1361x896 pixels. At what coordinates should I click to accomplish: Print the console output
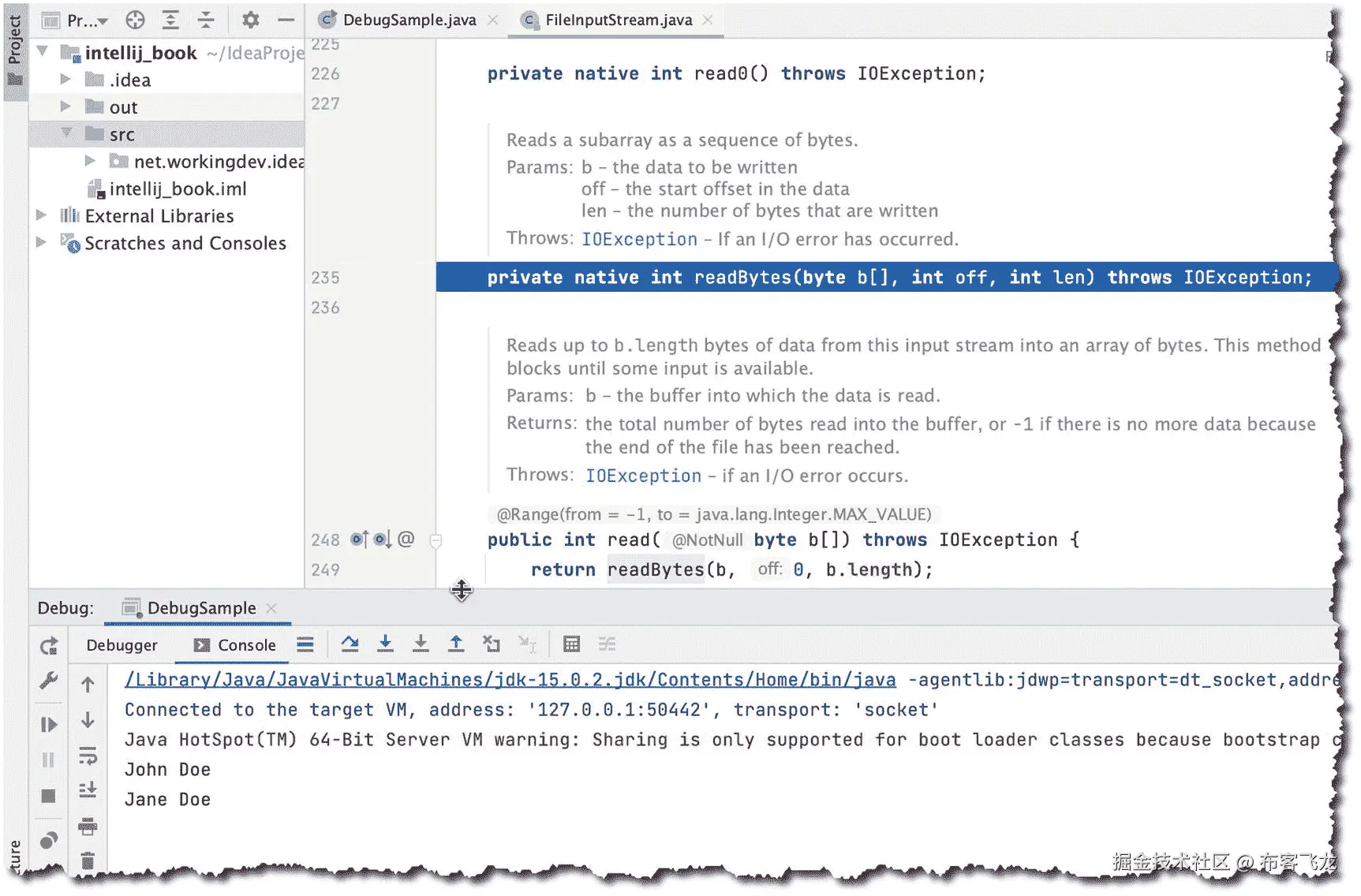[x=88, y=826]
